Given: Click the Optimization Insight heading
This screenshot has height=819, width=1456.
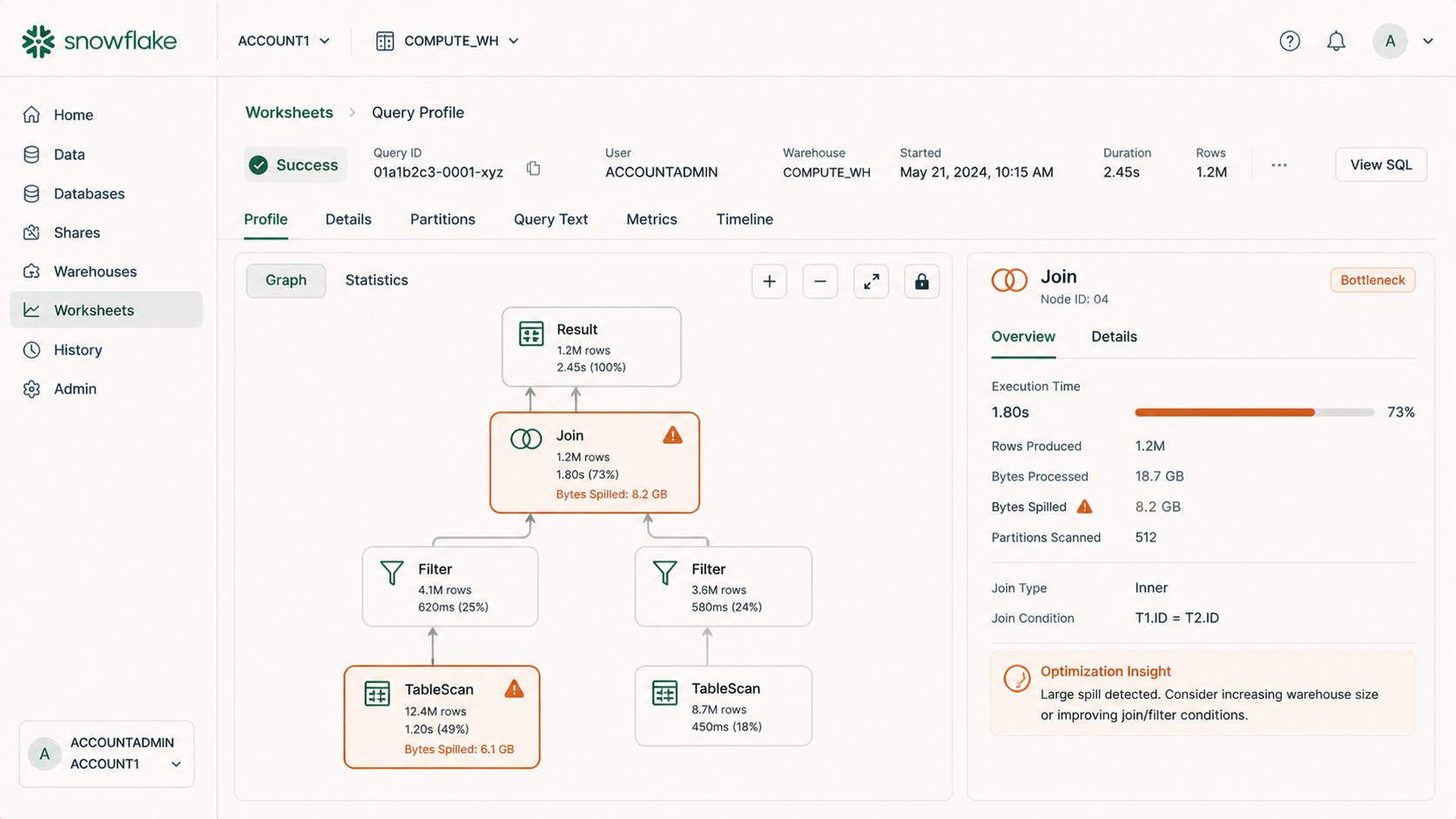Looking at the screenshot, I should pyautogui.click(x=1106, y=671).
